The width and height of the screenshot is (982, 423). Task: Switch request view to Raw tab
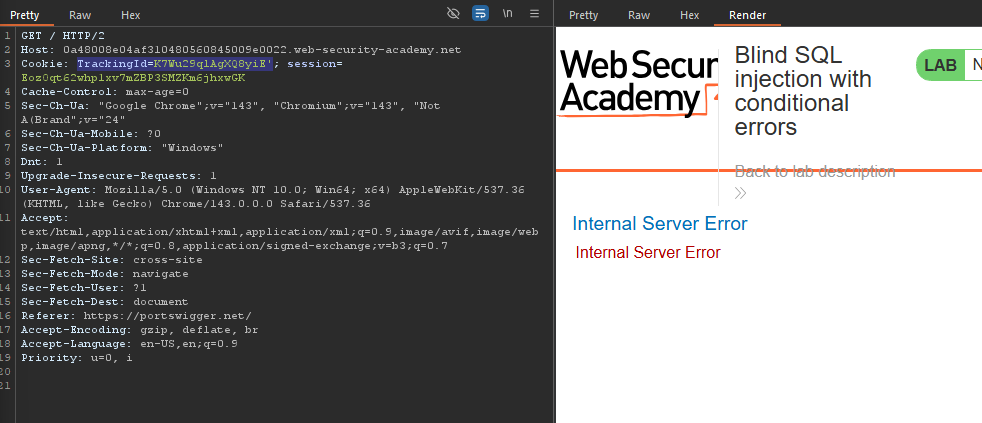tap(80, 14)
